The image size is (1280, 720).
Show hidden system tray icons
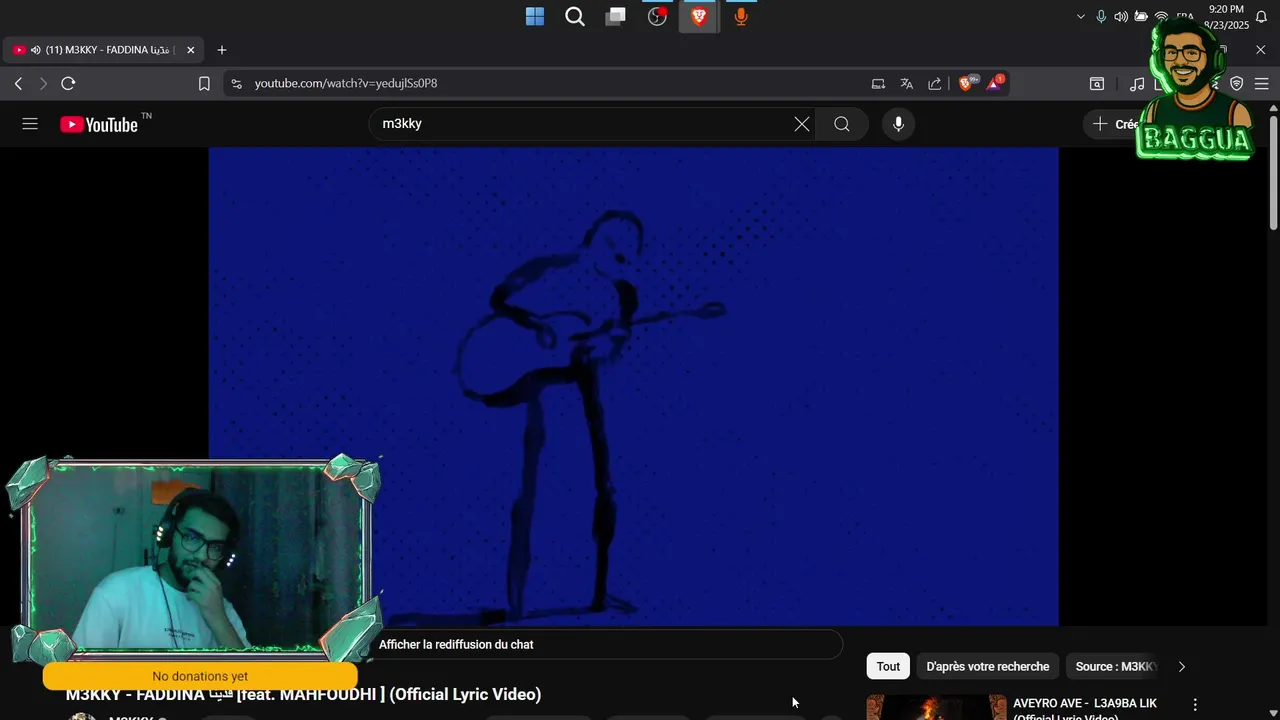[1080, 17]
